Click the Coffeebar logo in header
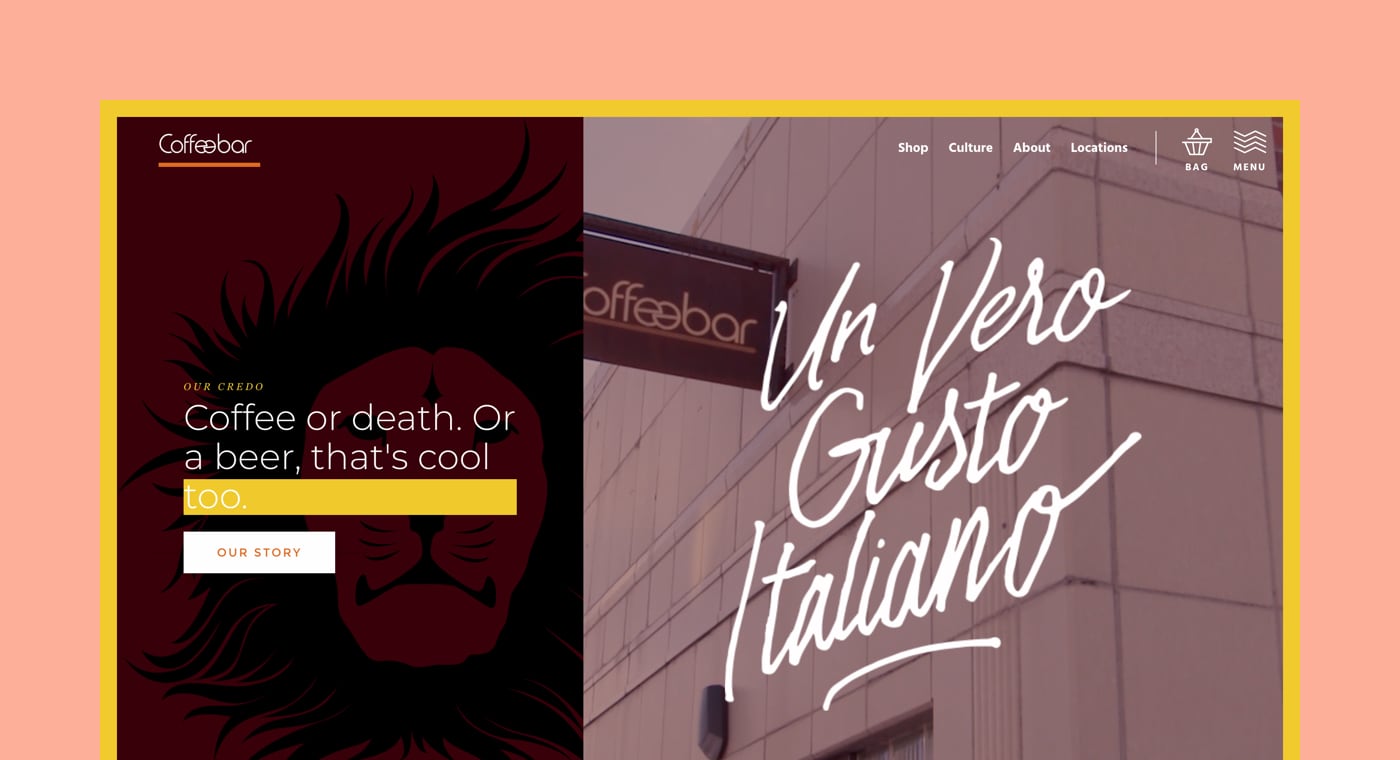The image size is (1400, 760). pos(205,145)
